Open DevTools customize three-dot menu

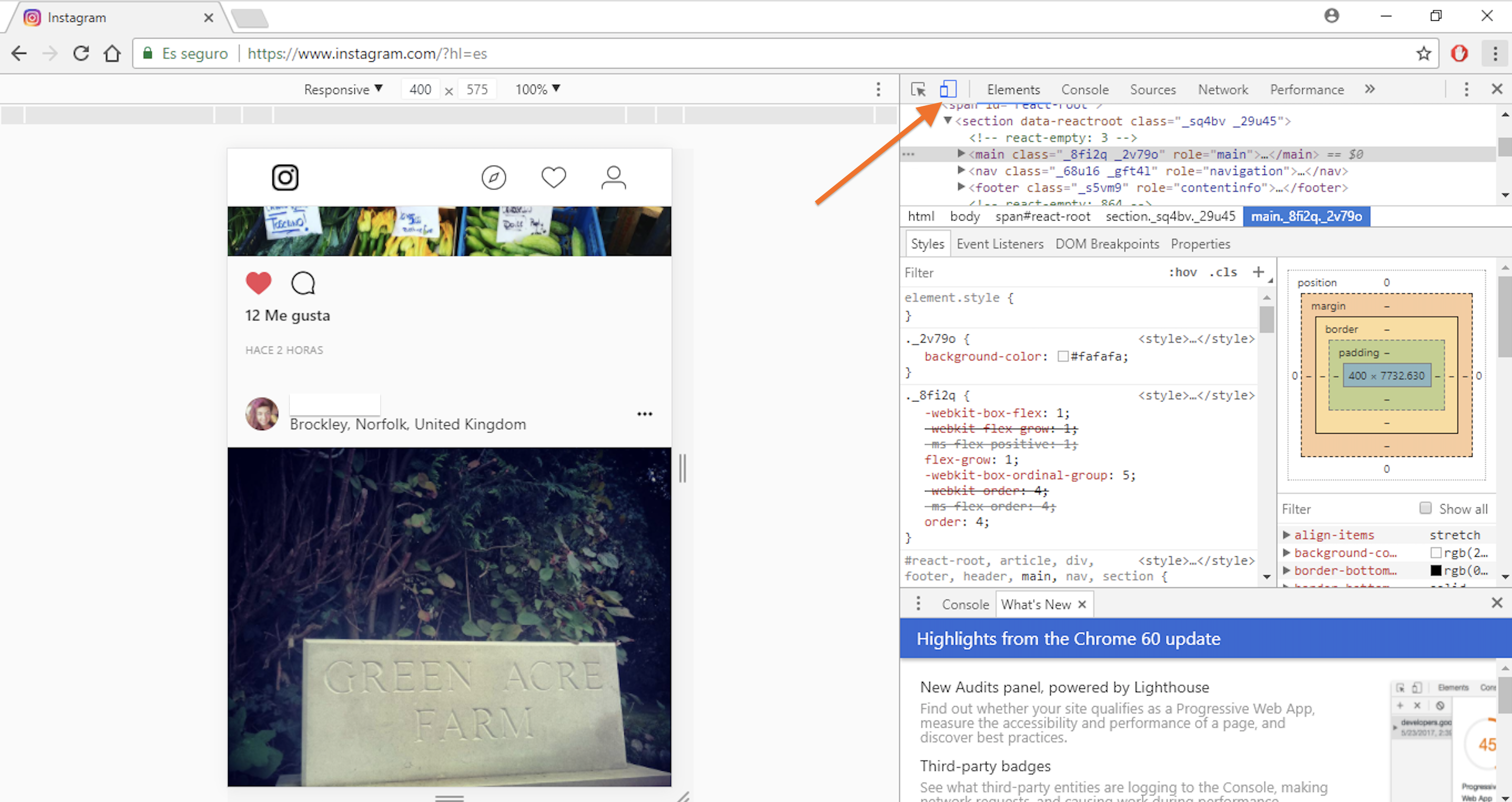click(x=1466, y=89)
